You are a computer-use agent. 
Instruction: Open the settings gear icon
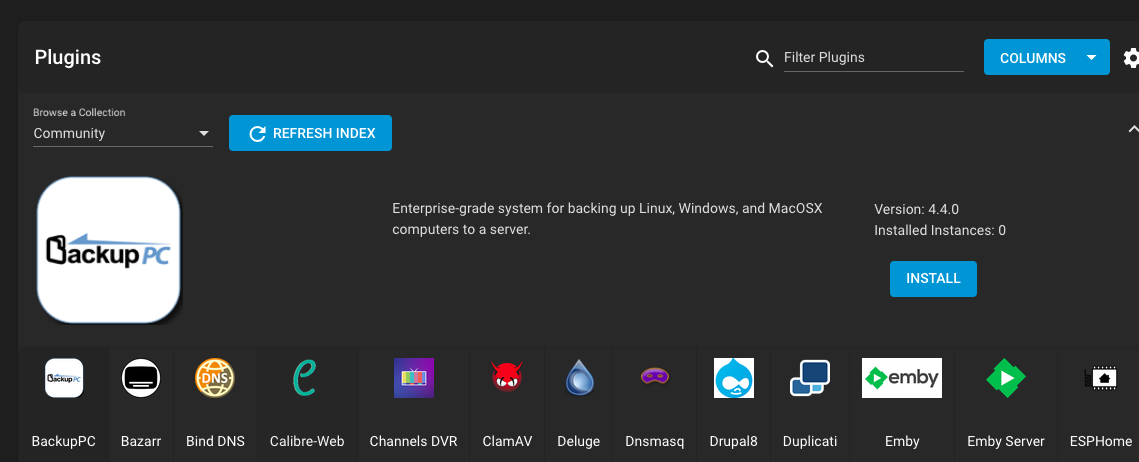(x=1130, y=58)
